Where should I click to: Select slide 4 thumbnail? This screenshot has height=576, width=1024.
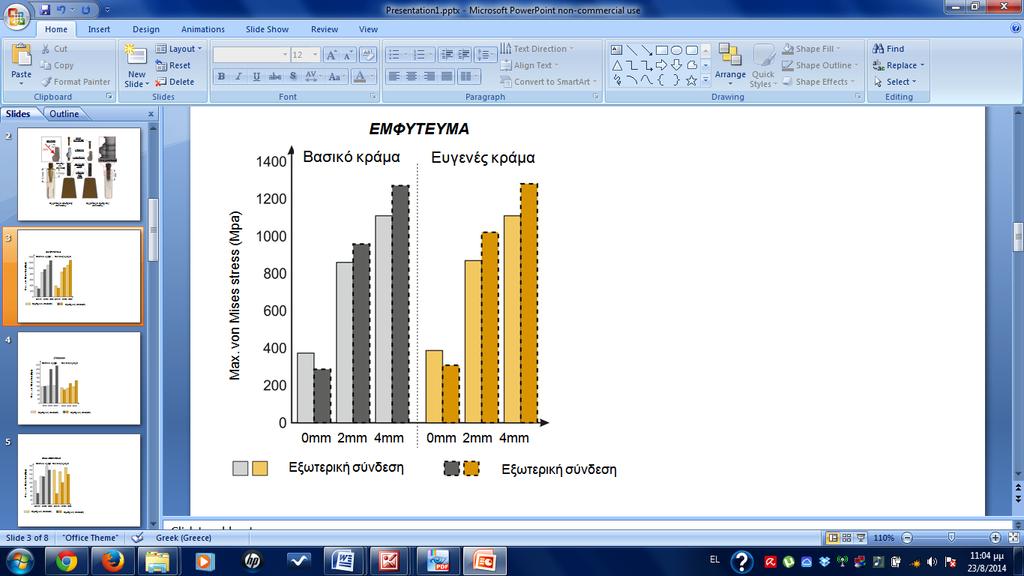79,378
